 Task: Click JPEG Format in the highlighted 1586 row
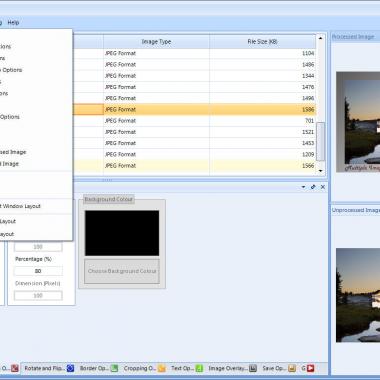[120, 109]
